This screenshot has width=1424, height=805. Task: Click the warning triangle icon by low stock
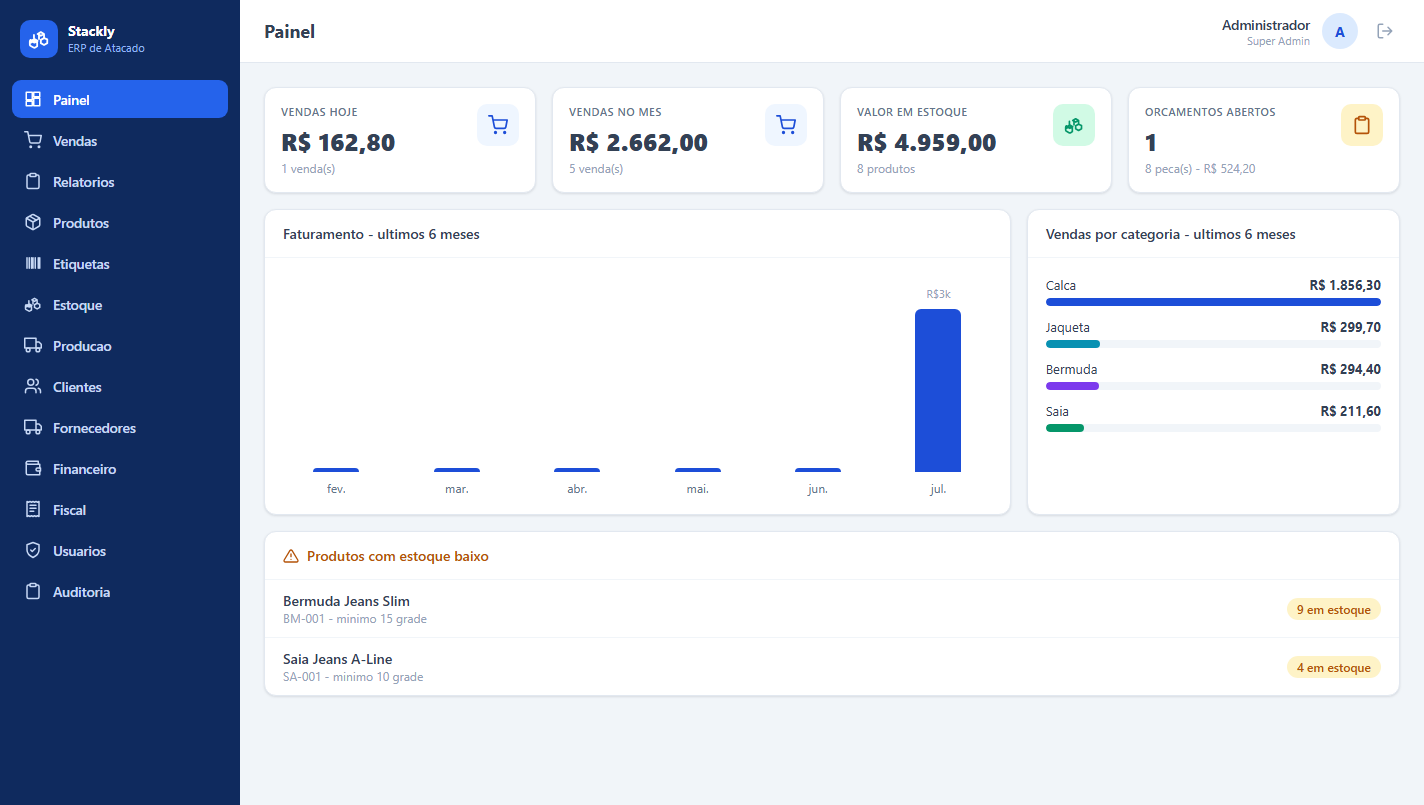291,556
